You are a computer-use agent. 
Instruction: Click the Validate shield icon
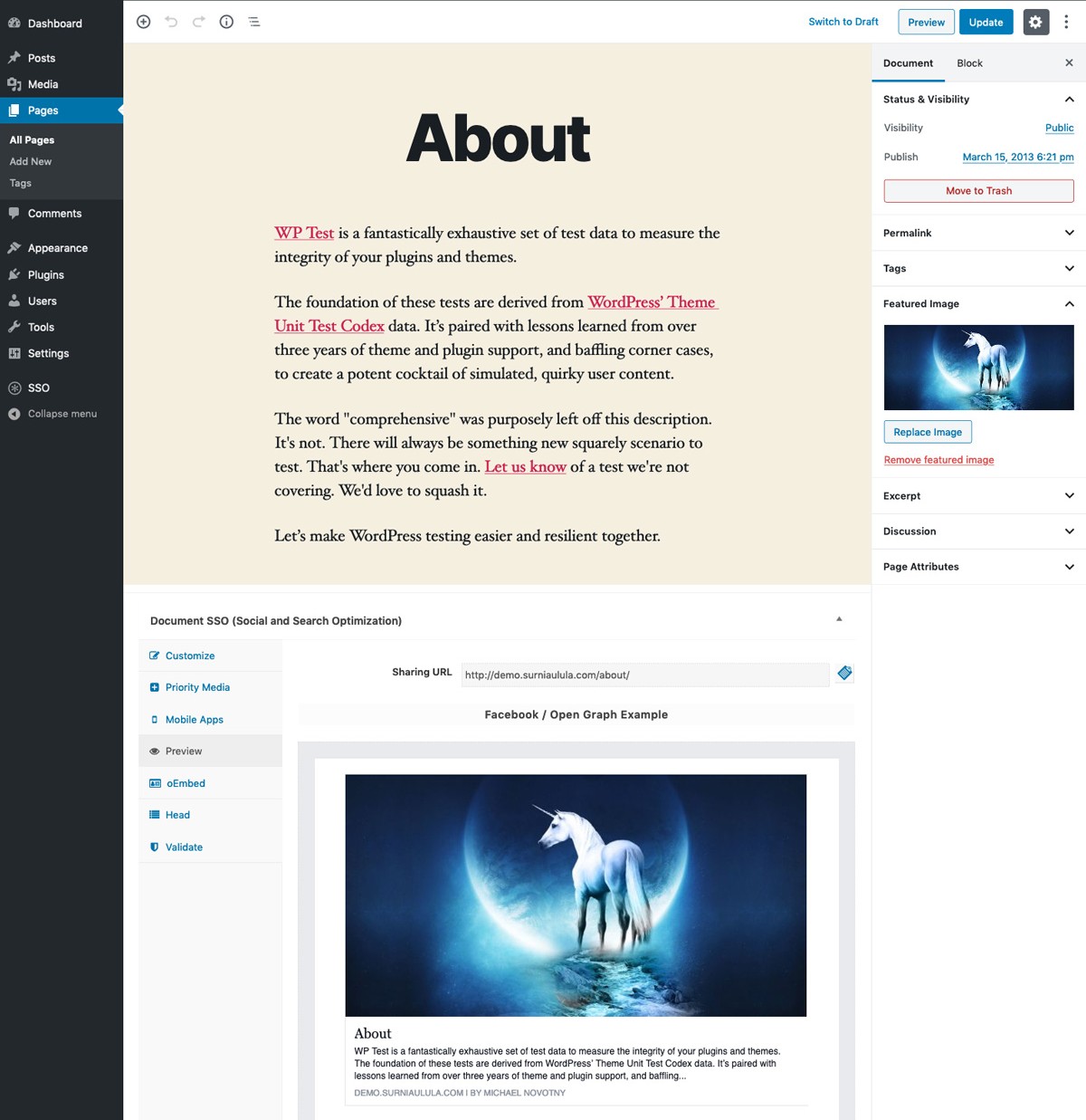pos(155,847)
